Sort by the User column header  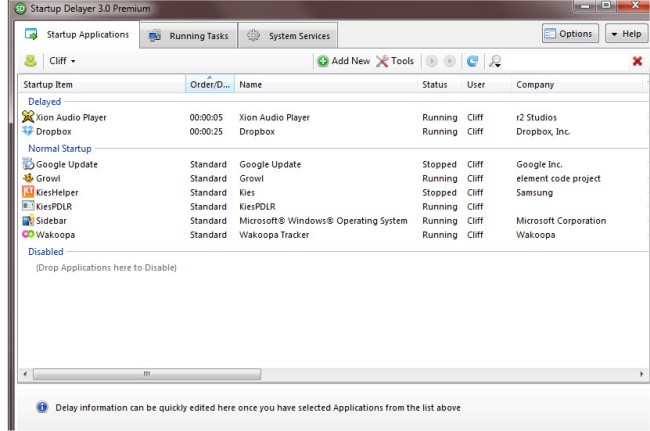(x=487, y=85)
